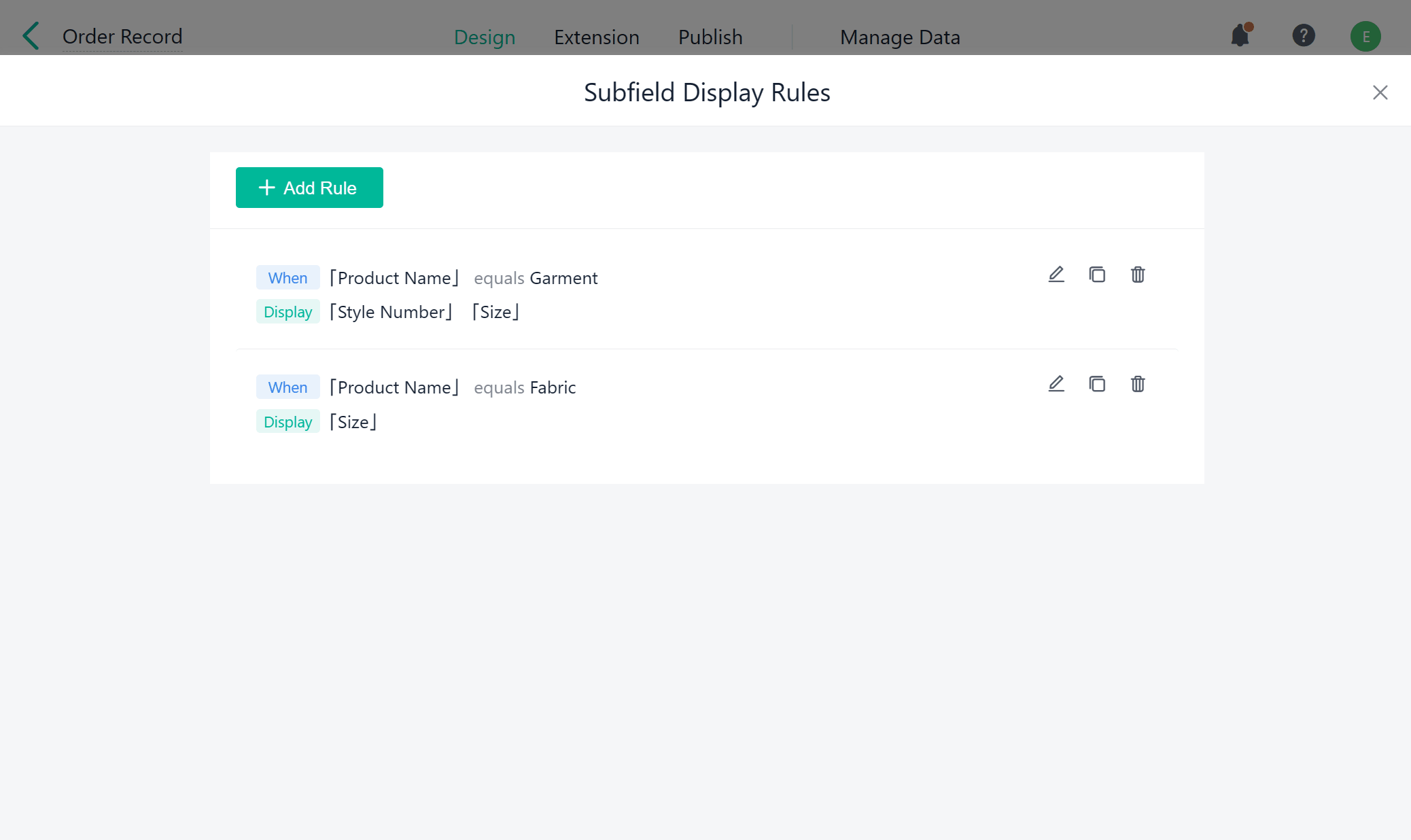This screenshot has width=1411, height=840.
Task: Open the help icon
Action: click(x=1303, y=36)
